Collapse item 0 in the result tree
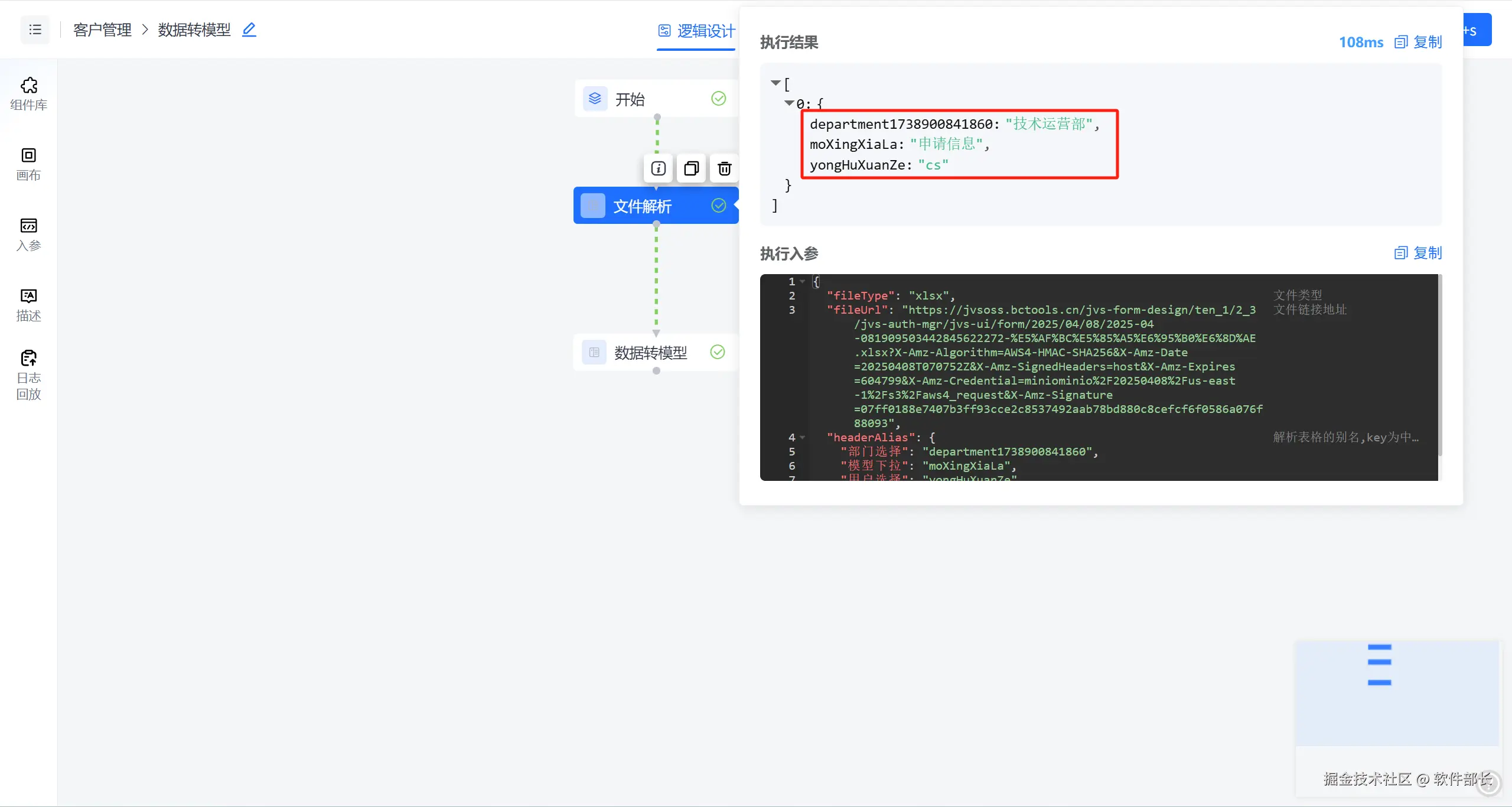 789,103
